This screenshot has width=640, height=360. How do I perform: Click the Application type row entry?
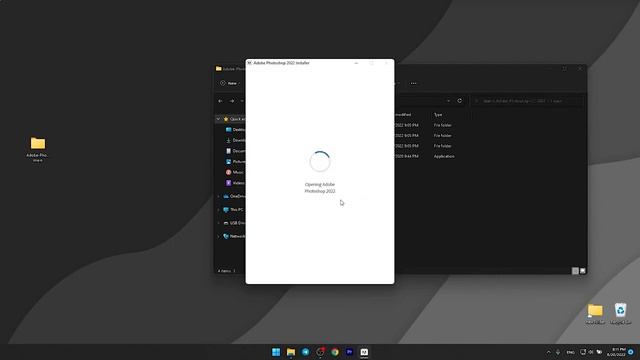point(444,156)
